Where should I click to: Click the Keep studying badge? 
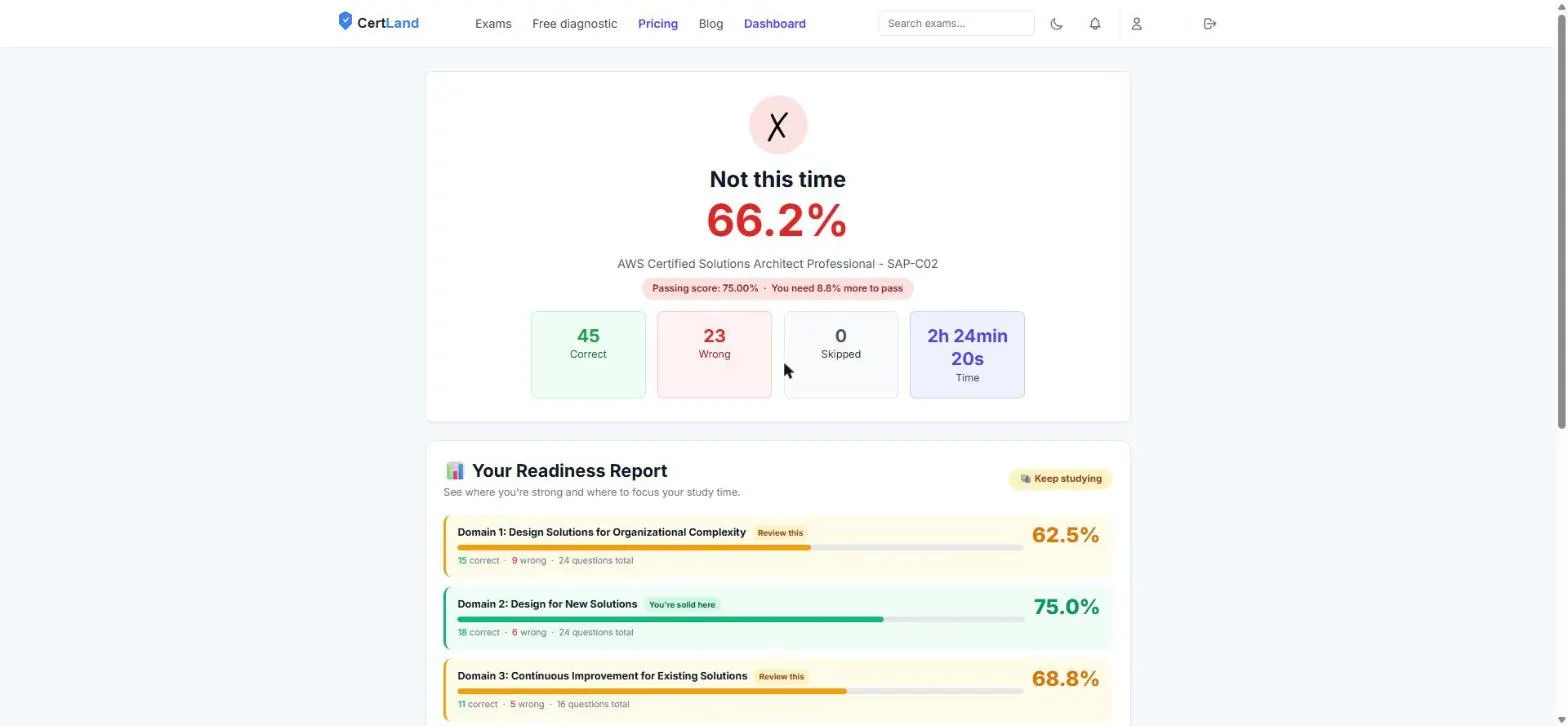(1060, 479)
